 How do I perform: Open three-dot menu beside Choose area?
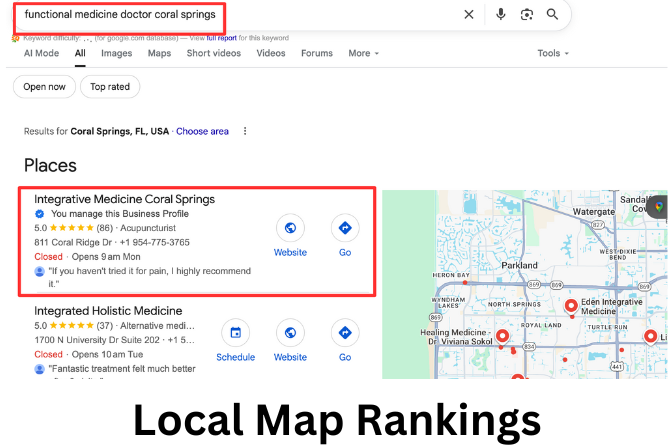[245, 131]
